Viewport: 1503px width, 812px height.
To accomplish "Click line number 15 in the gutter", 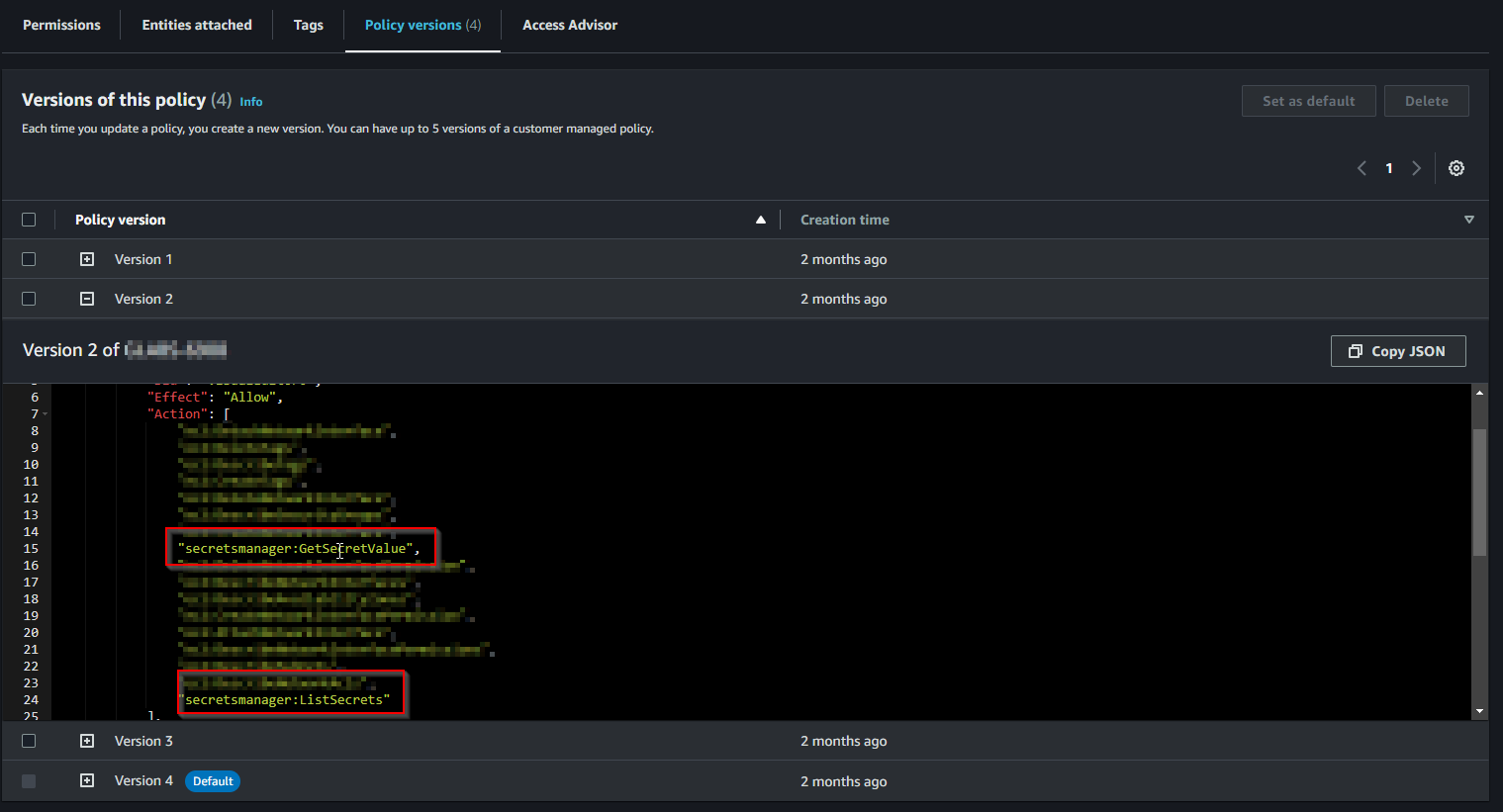I will click(31, 549).
